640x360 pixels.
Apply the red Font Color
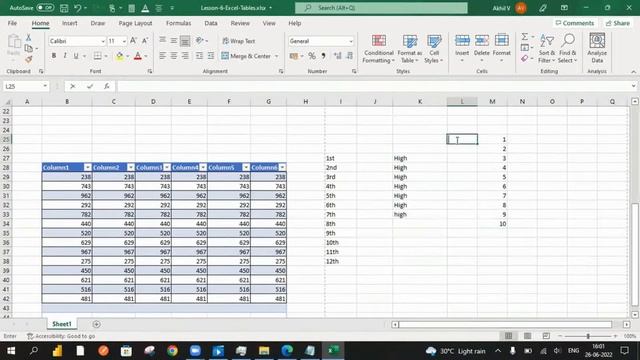click(x=138, y=56)
